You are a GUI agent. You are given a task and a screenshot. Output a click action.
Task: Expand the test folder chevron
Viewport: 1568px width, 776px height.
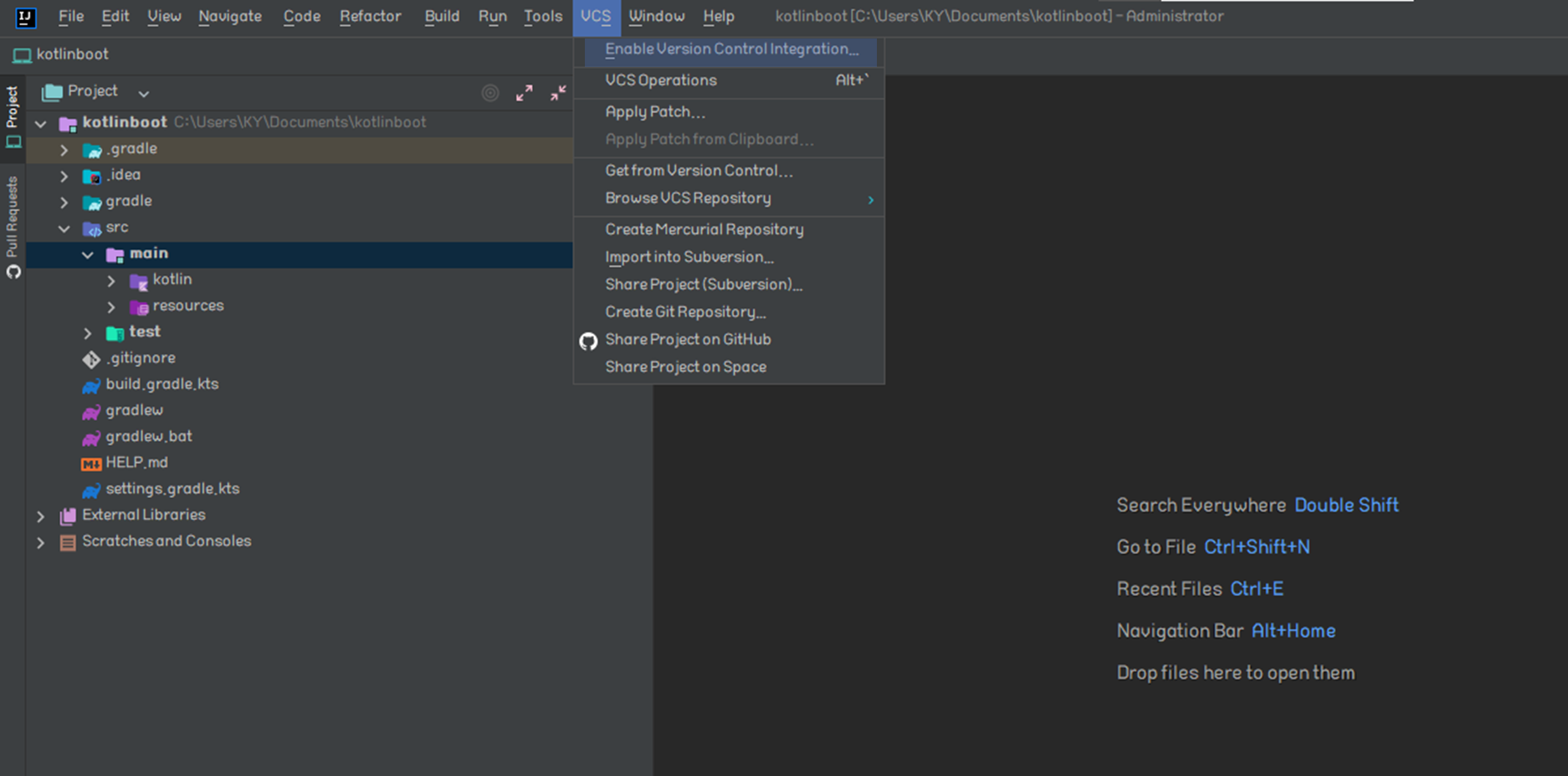(x=88, y=333)
